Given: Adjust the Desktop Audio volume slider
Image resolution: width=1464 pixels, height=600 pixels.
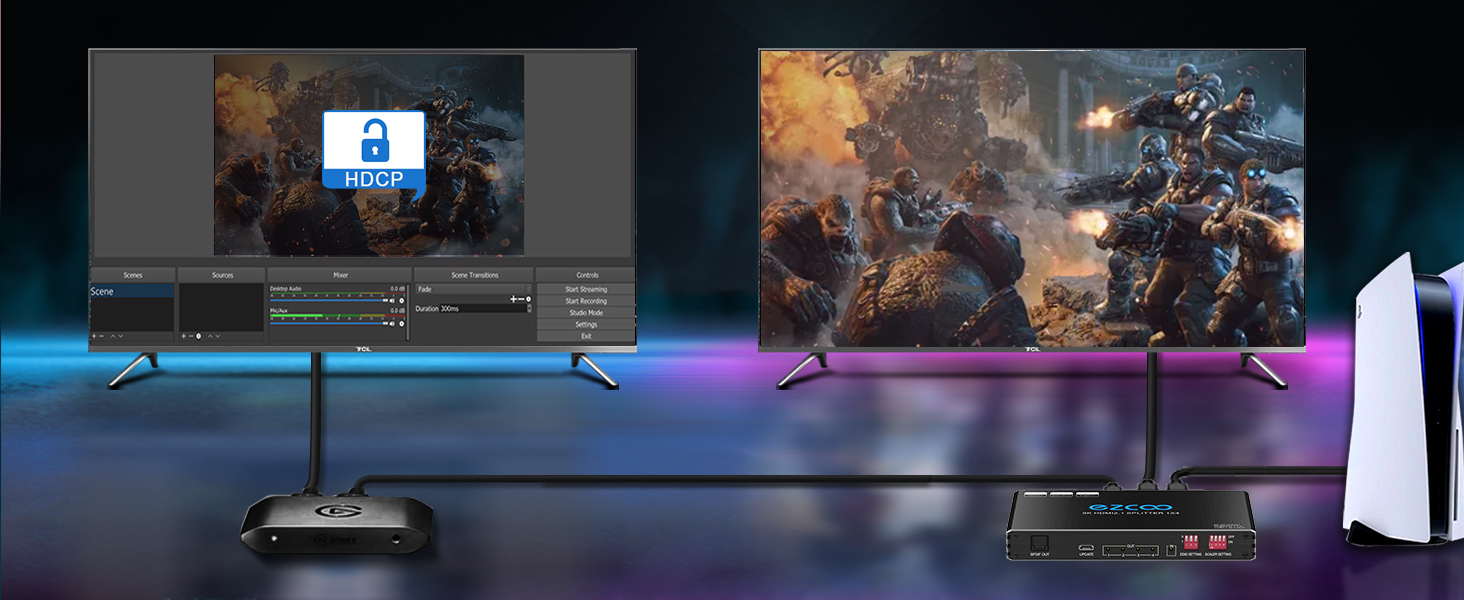Looking at the screenshot, I should point(329,300).
